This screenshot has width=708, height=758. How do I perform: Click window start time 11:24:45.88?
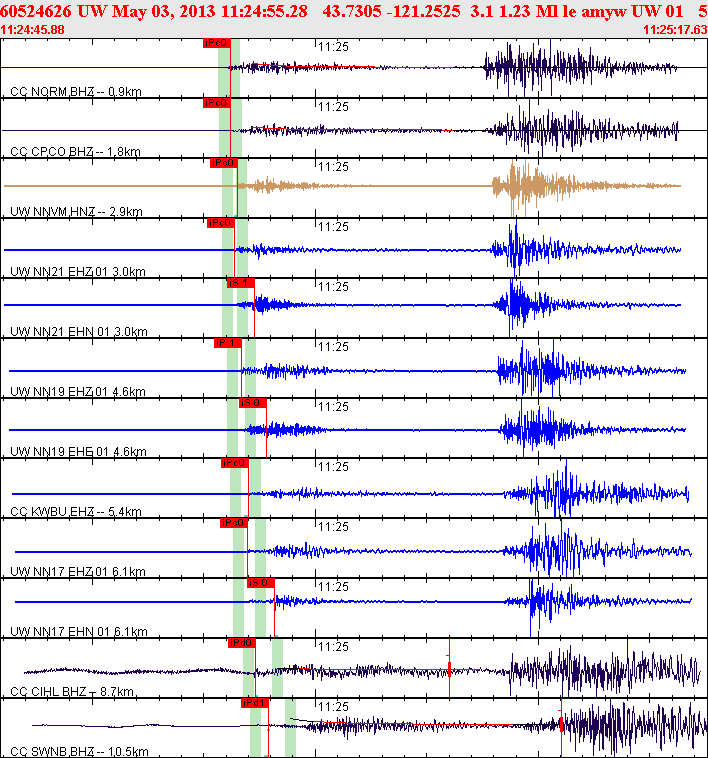click(x=32, y=29)
